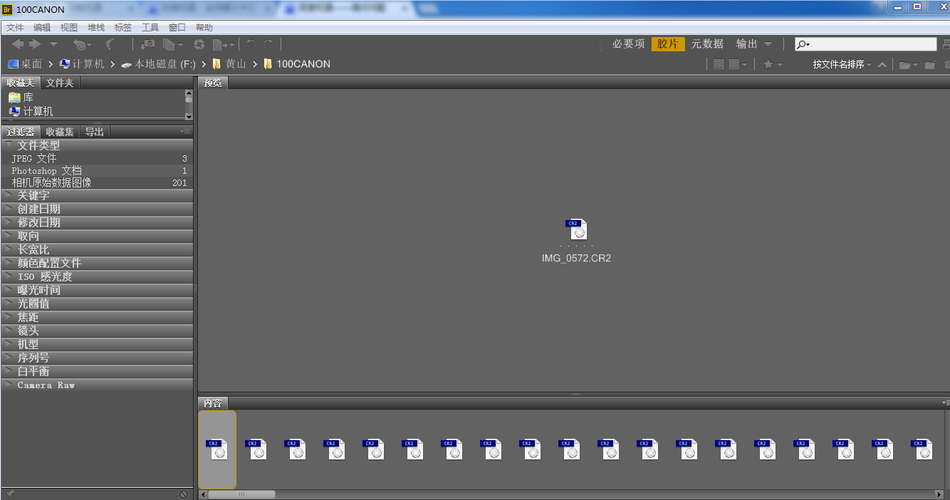Viewport: 950px width, 500px height.
Task: Open the 堆栈 menu
Action: pos(96,27)
